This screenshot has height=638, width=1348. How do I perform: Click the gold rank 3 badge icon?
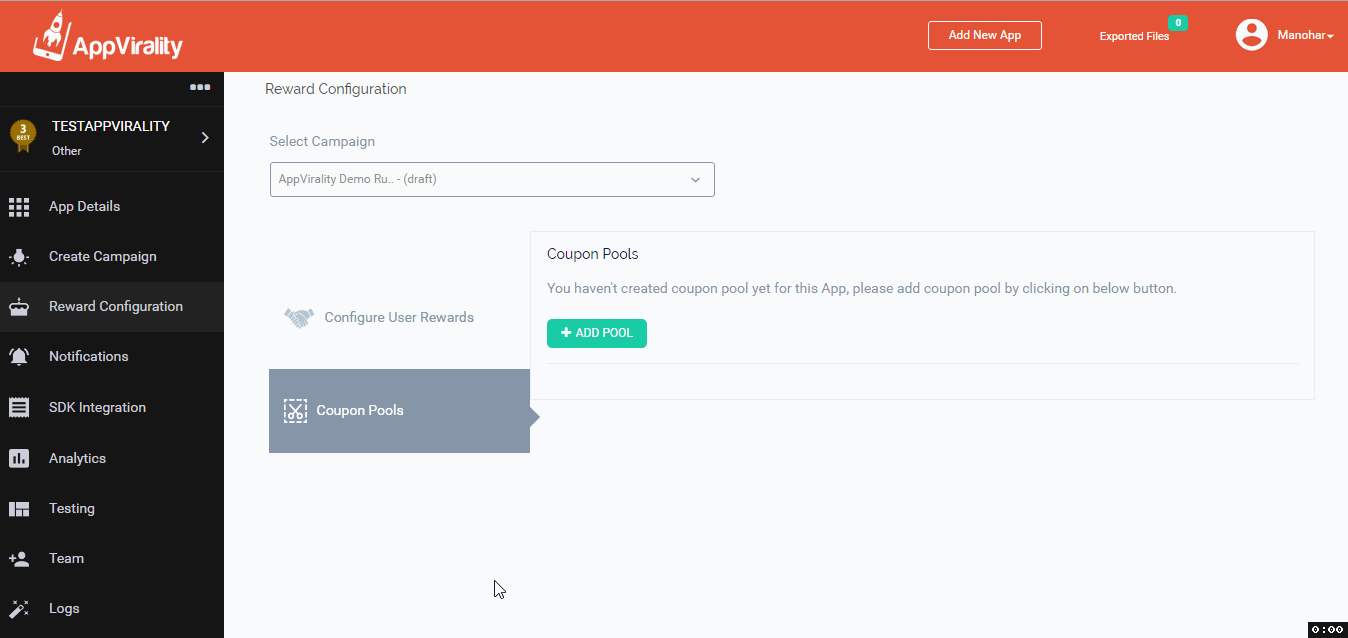click(x=23, y=136)
